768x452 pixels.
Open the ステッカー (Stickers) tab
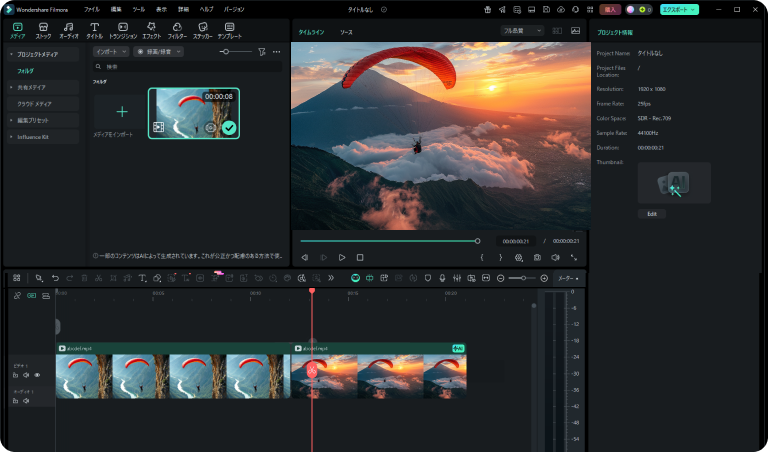[203, 30]
